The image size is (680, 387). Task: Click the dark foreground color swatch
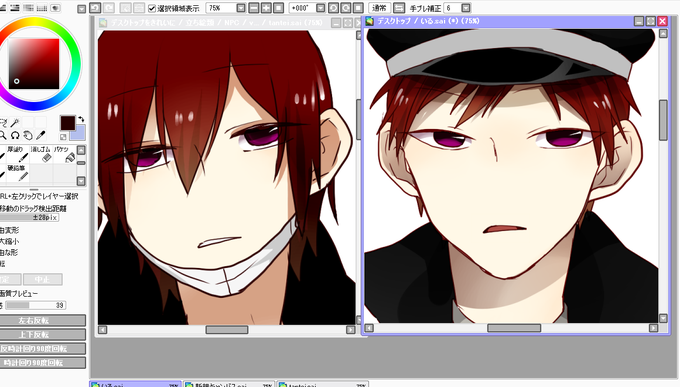coord(68,123)
